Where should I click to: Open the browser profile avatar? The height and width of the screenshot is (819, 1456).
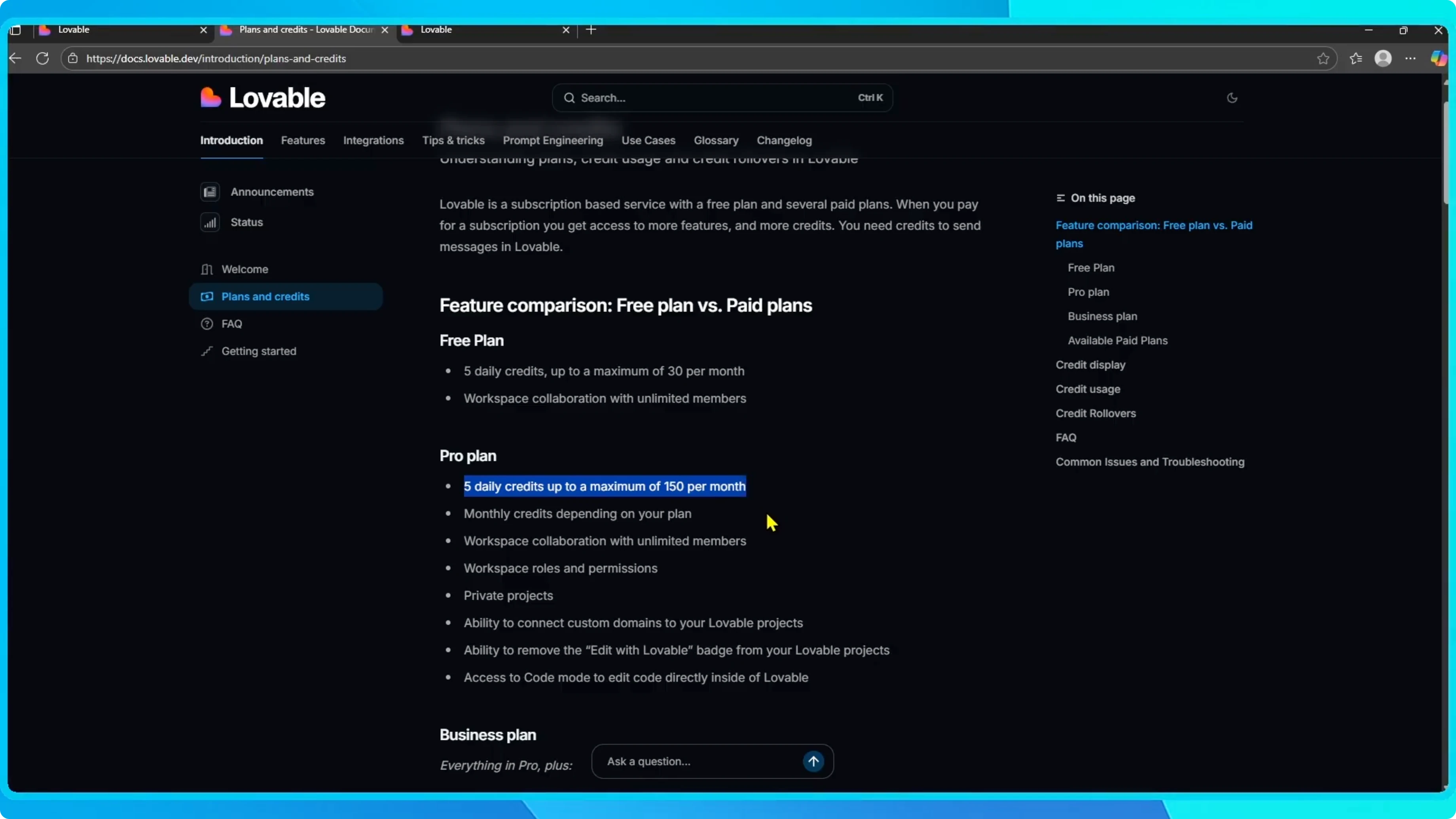[x=1382, y=58]
